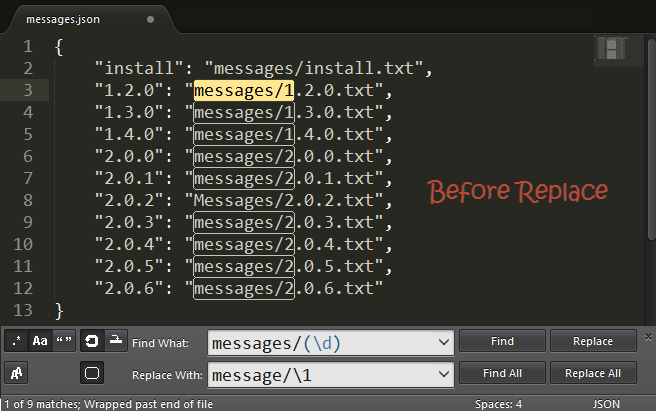Toggle in selection search option
656x411 pixels.
[x=115, y=341]
